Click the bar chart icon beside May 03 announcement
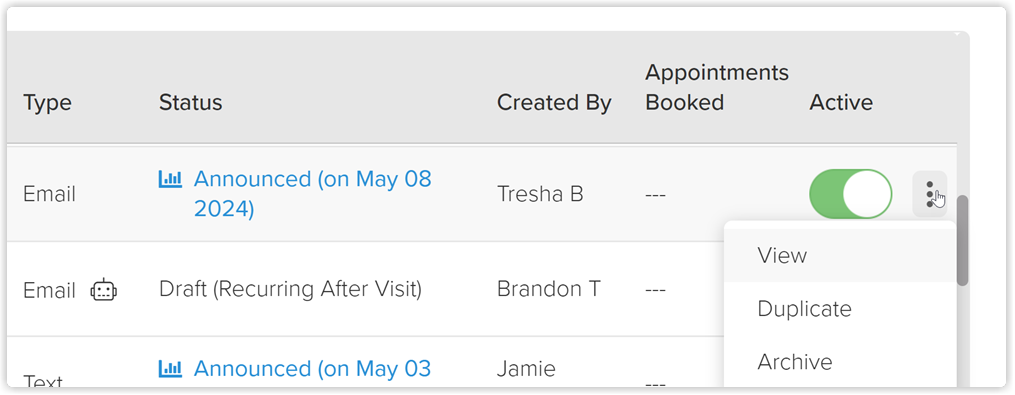 pos(170,369)
